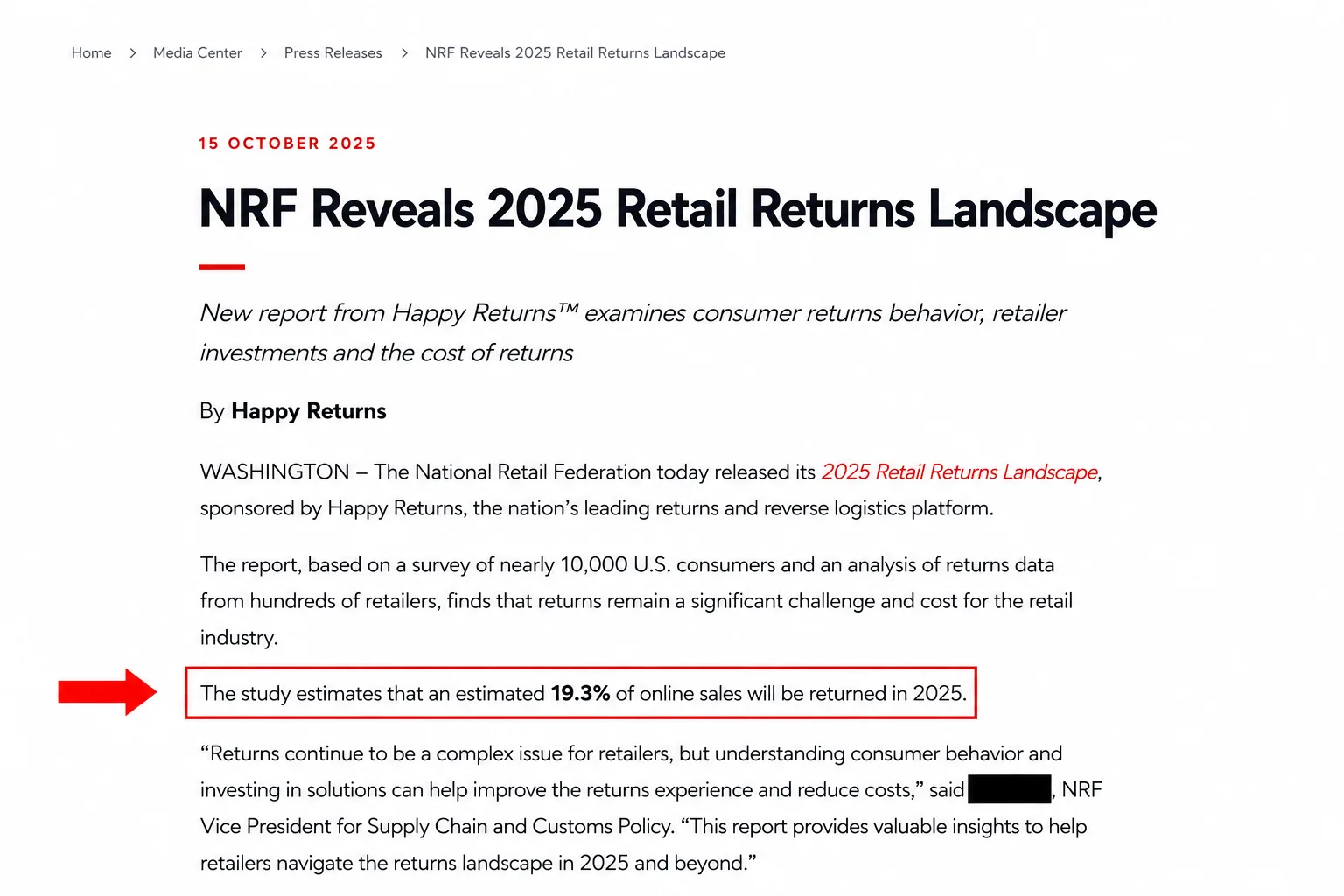
Task: Click the main headline NRF Reveals 2025 Retail Returns Landscape
Action: [x=677, y=209]
